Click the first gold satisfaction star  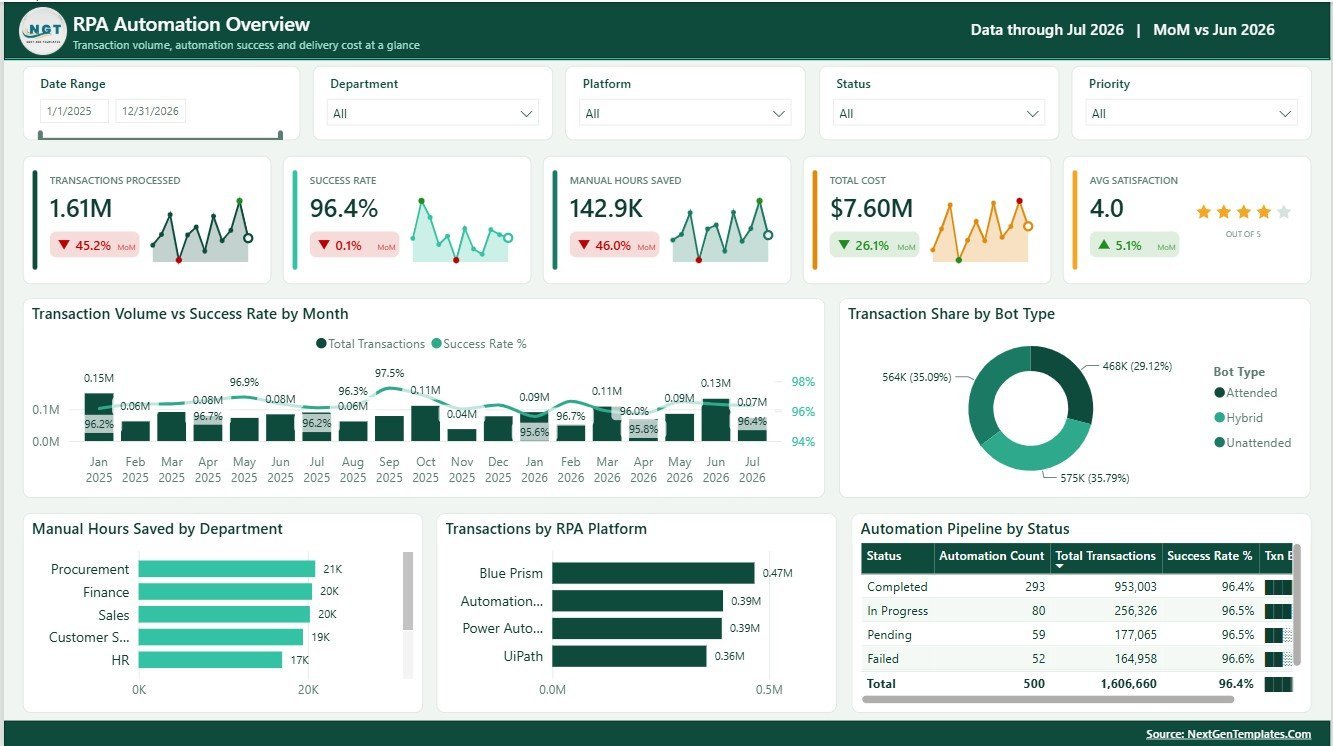pos(1203,212)
